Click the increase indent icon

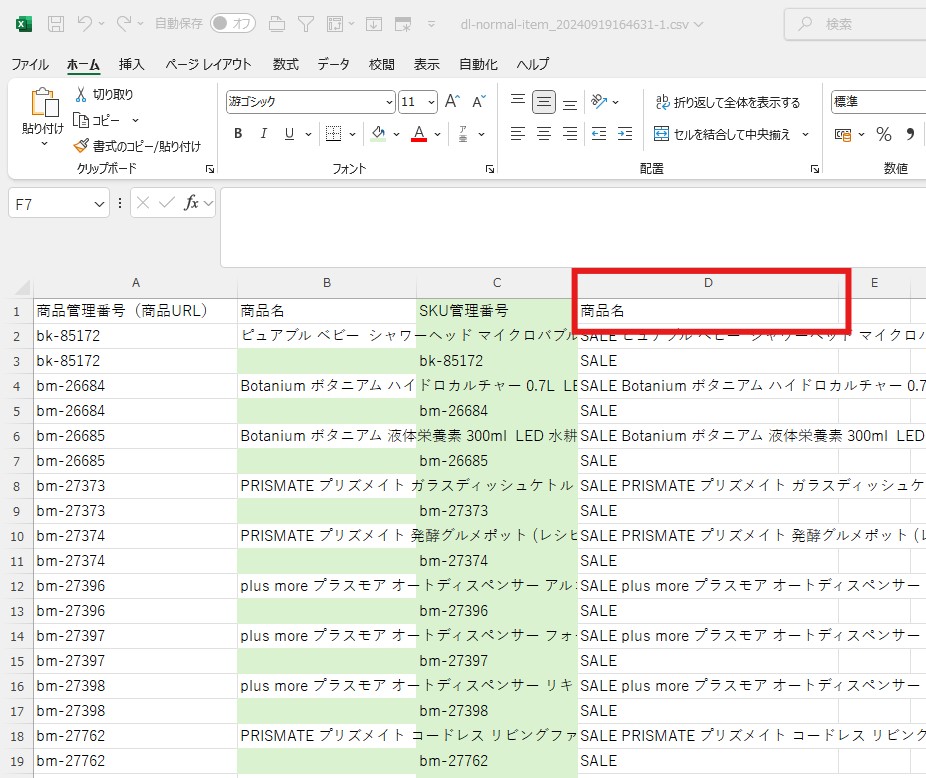(625, 134)
